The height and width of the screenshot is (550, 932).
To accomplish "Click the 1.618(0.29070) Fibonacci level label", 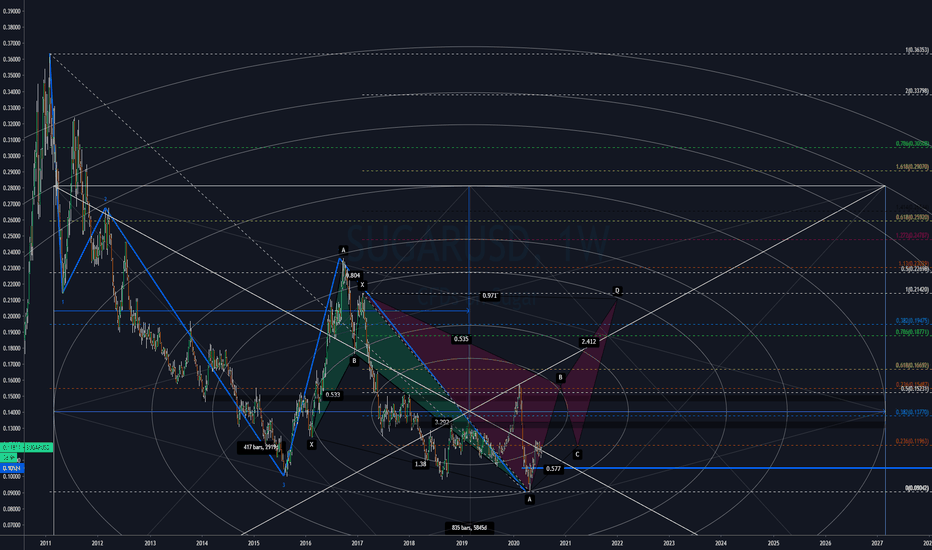I will pos(912,167).
